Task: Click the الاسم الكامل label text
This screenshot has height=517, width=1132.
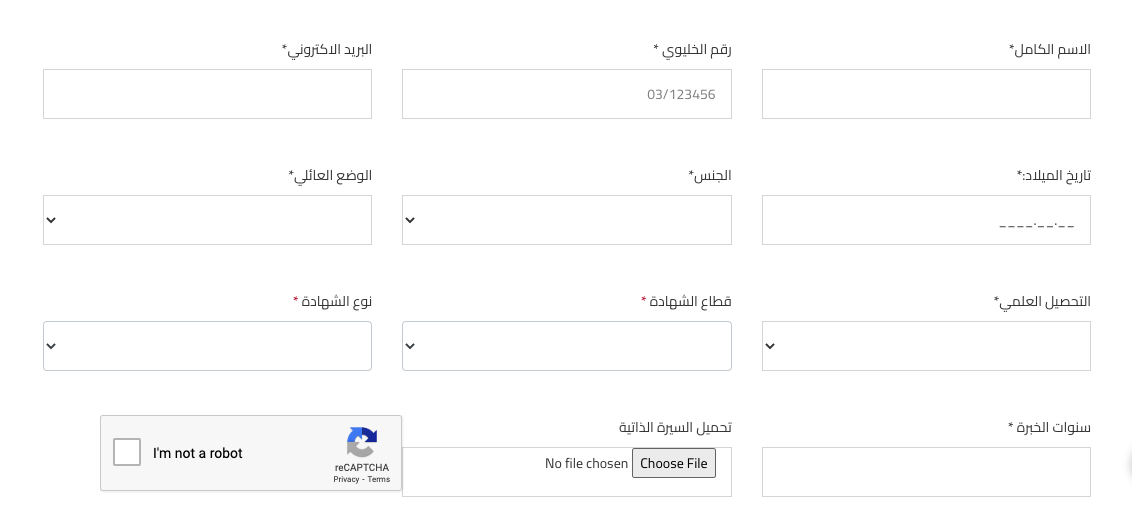Action: (x=1050, y=49)
